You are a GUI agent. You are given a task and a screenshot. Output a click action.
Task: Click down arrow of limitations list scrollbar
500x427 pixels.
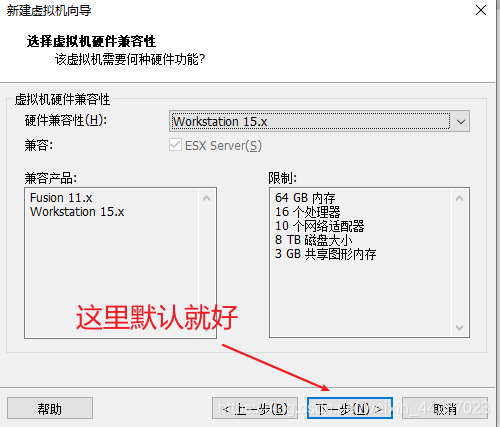pyautogui.click(x=459, y=328)
